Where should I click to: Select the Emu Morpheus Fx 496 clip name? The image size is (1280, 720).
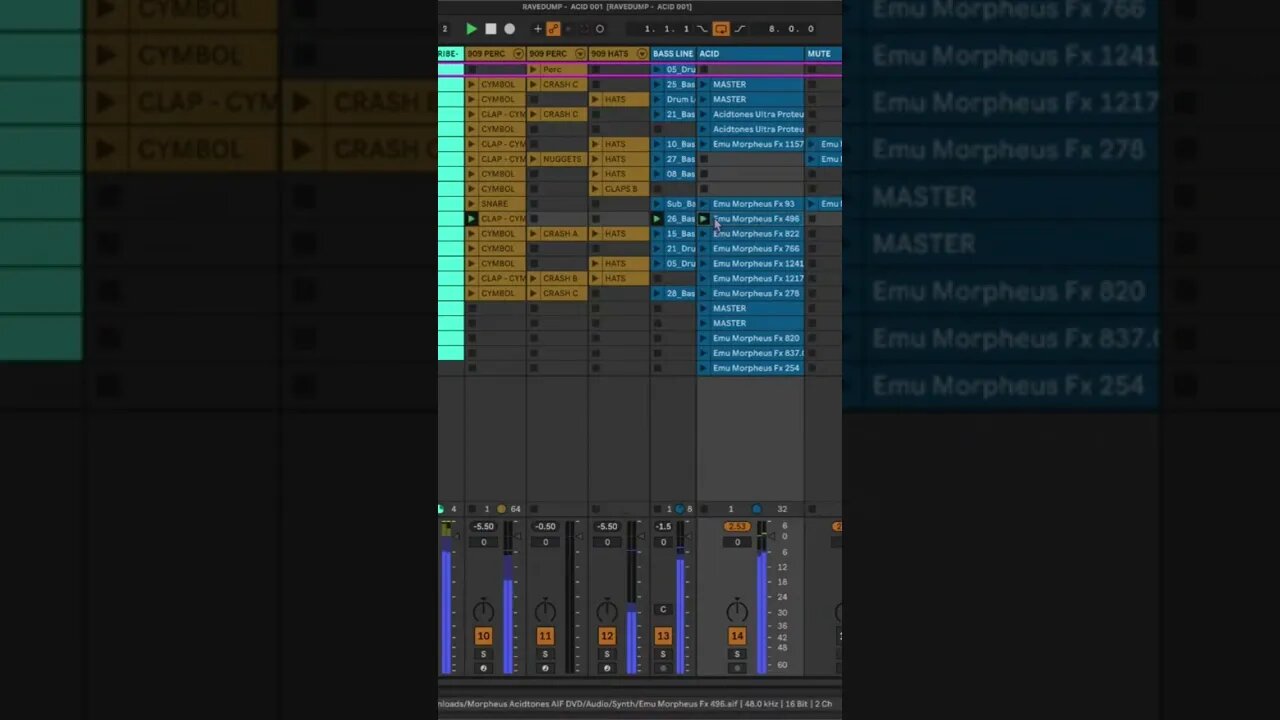756,219
